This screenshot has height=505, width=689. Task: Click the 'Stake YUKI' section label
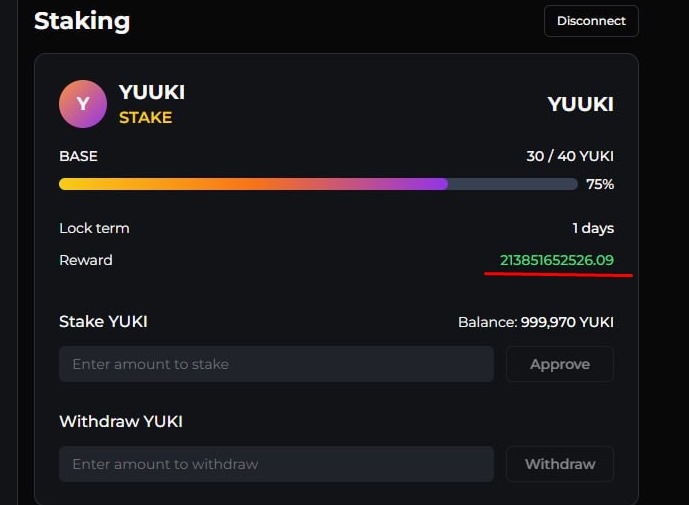pos(103,321)
